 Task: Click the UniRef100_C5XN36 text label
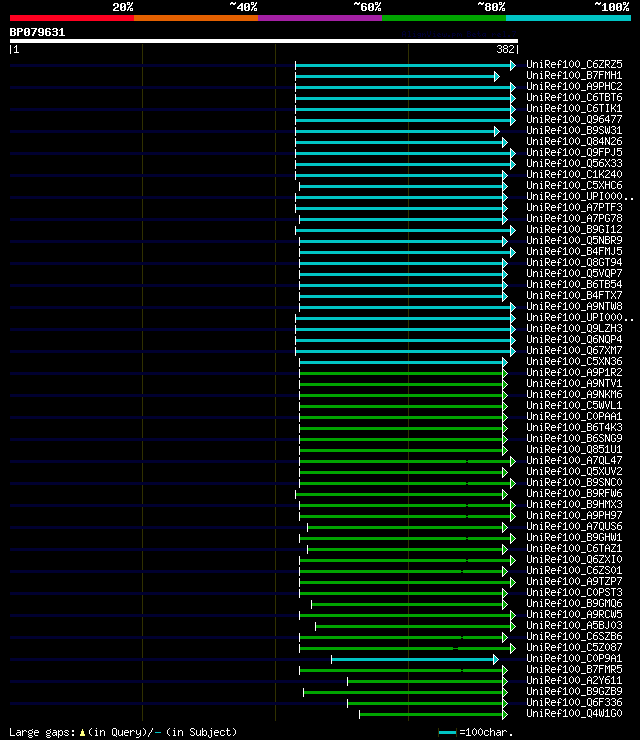point(574,362)
